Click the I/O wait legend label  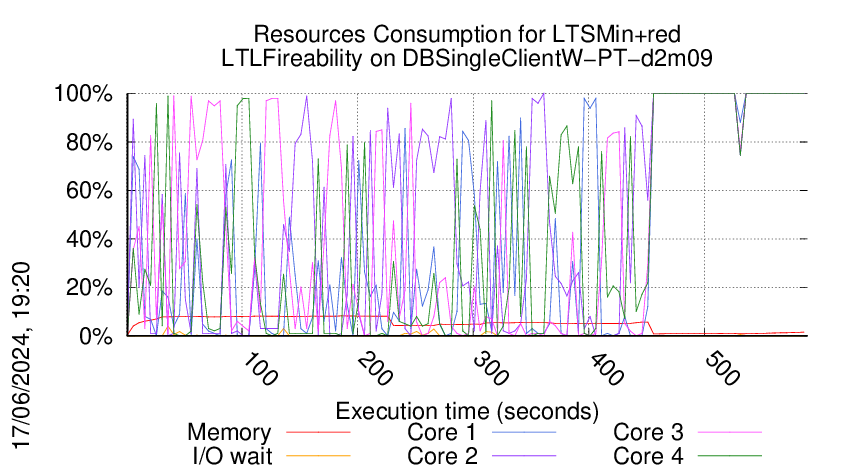[x=233, y=456]
